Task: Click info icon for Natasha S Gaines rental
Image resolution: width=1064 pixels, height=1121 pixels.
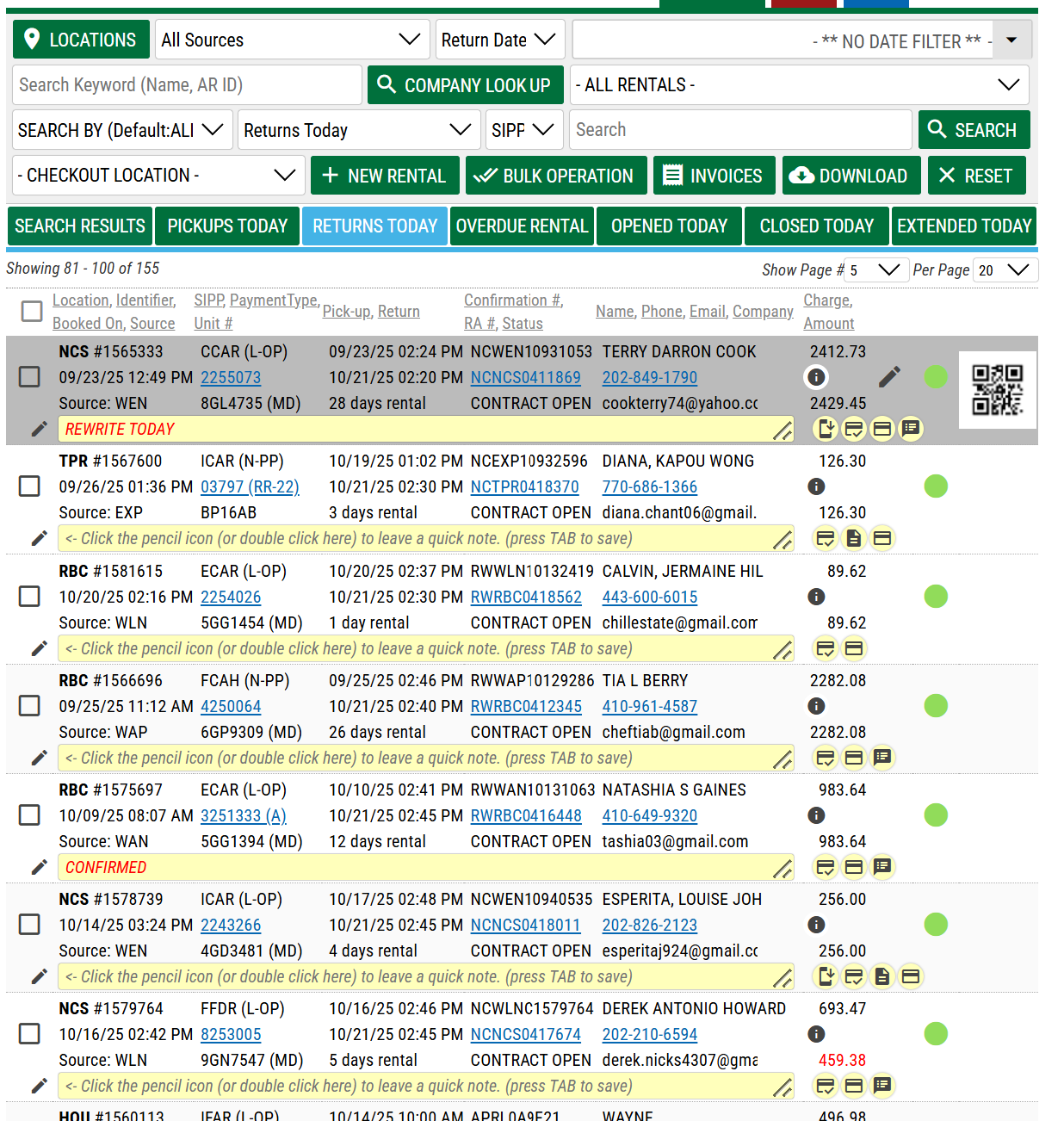Action: click(x=816, y=815)
